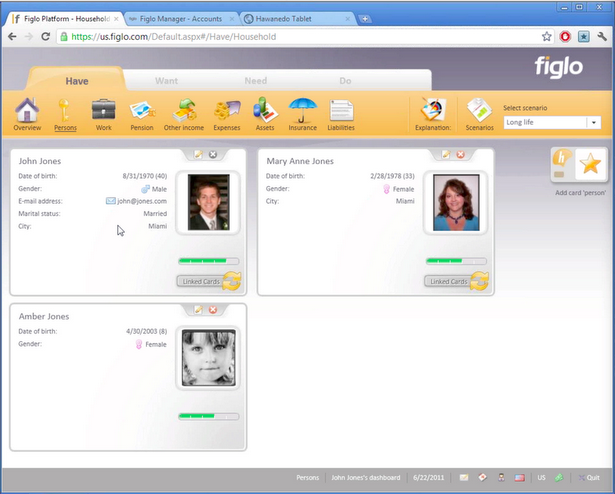Screen dimensions: 615x494
Task: Open the Other income icon
Action: [184, 114]
